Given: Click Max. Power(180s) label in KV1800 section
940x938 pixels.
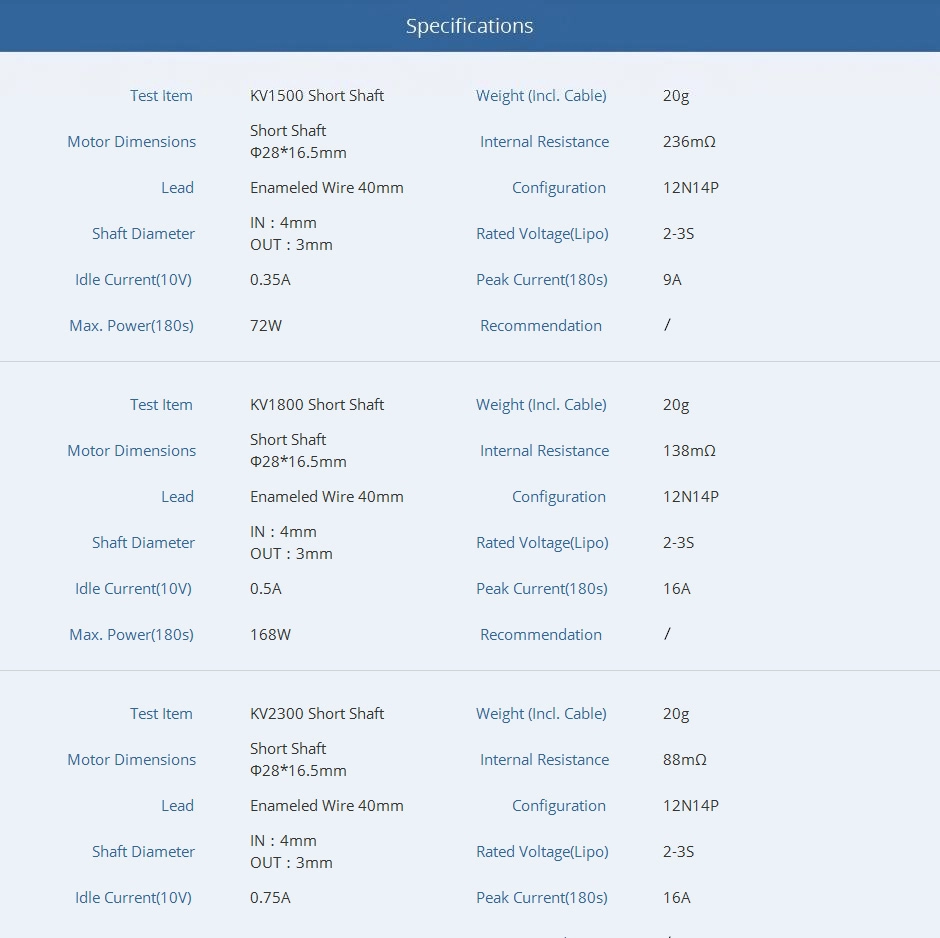Looking at the screenshot, I should click(131, 635).
